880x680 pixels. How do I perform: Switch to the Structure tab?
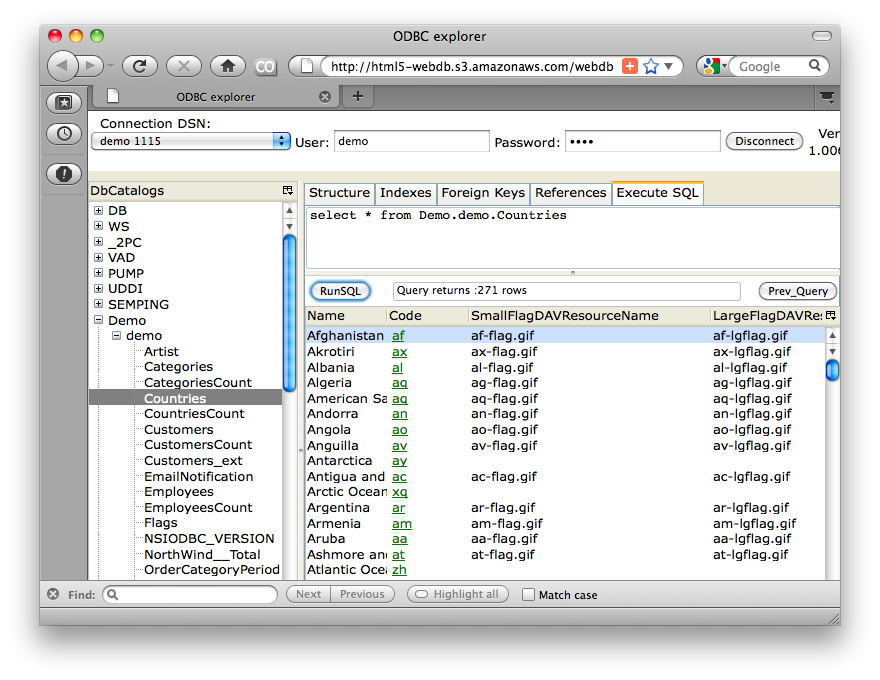click(339, 193)
